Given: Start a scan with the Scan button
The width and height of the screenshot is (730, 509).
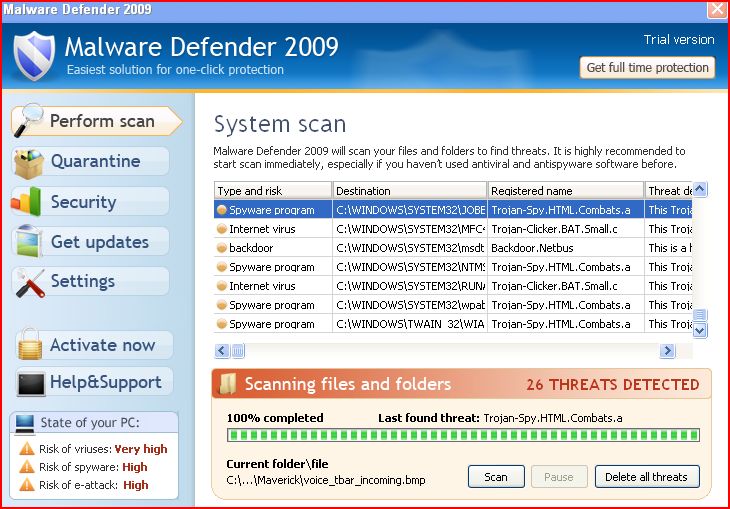Looking at the screenshot, I should click(496, 477).
